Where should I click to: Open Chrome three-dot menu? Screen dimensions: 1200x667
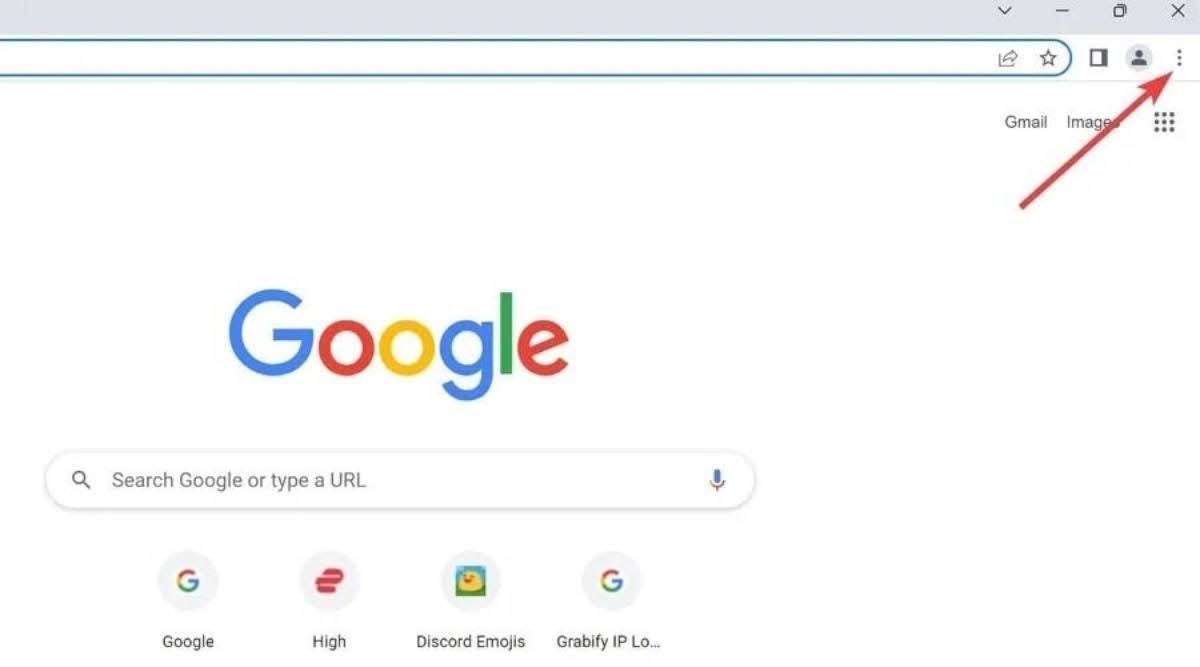(1179, 58)
